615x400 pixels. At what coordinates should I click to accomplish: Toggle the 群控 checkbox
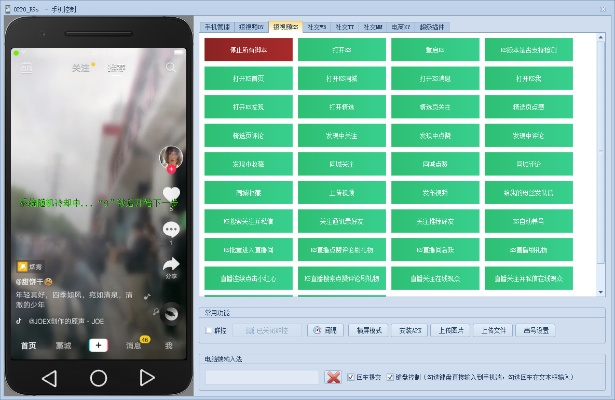[209, 329]
